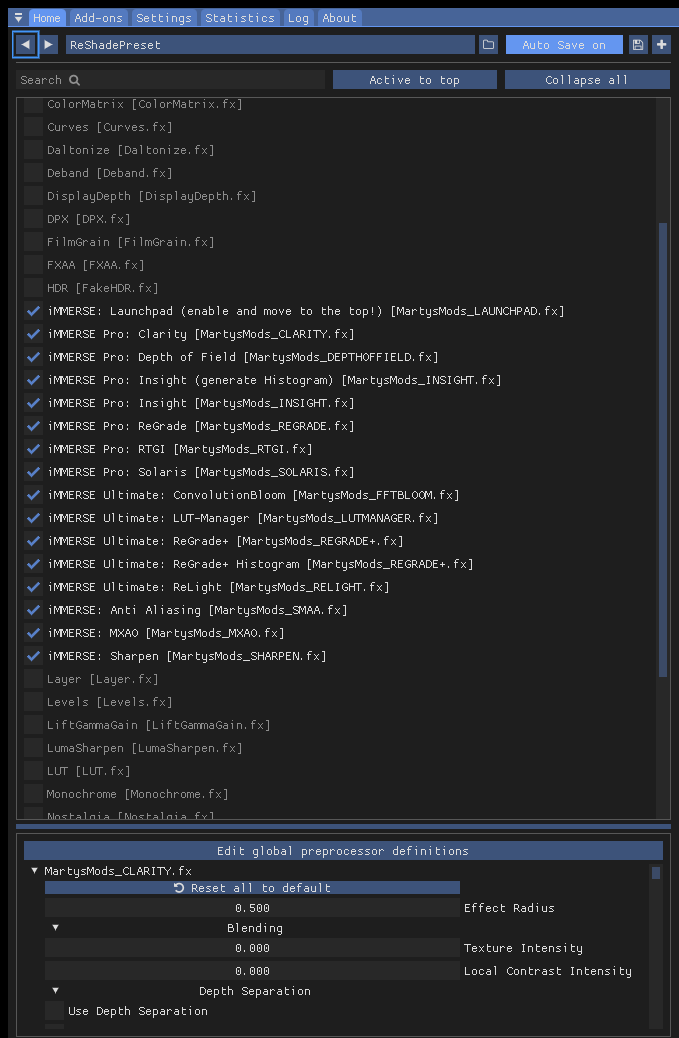Enable the Layer effect checkbox

tap(33, 679)
